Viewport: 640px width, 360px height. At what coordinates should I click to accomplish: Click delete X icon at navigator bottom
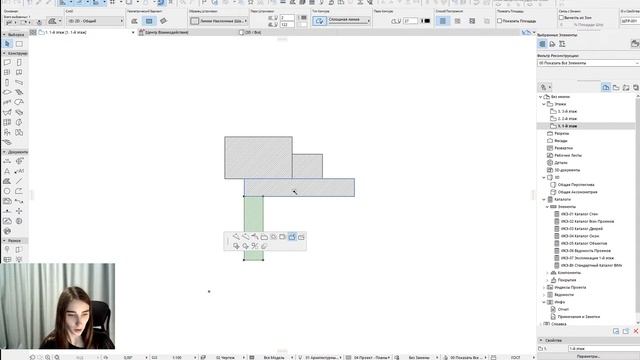(636, 331)
